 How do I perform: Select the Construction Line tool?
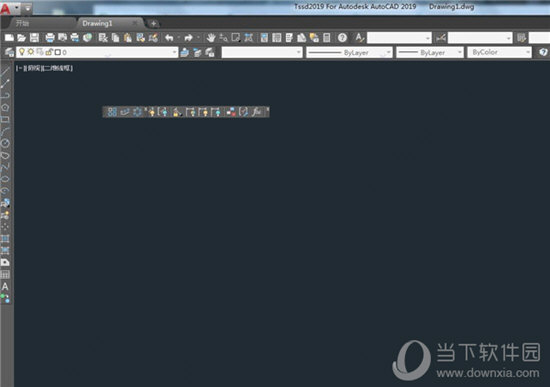(5, 83)
